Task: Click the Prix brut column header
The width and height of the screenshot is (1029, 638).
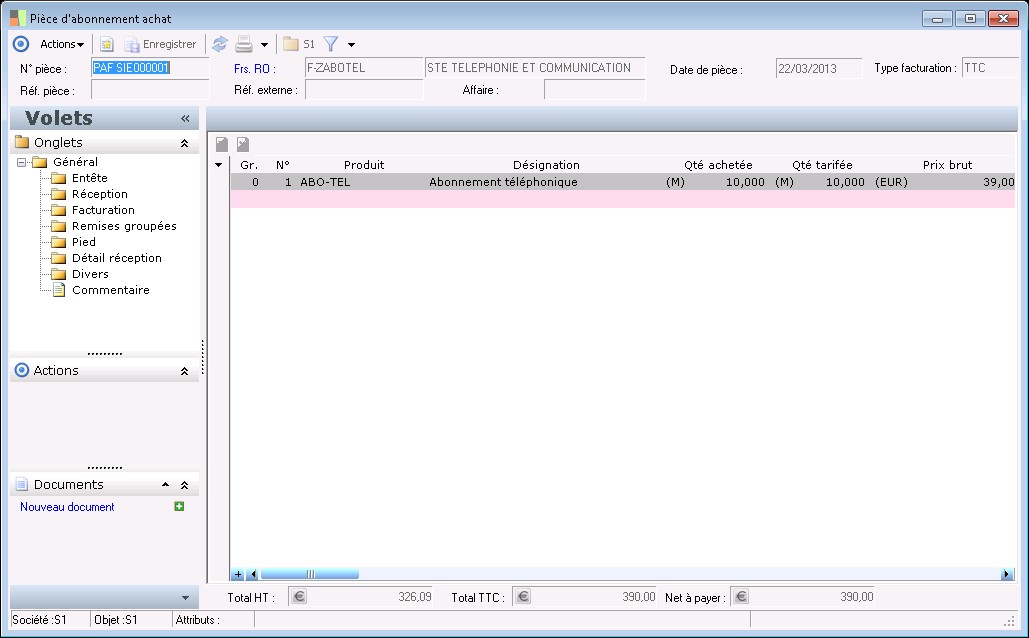Action: pyautogui.click(x=947, y=165)
